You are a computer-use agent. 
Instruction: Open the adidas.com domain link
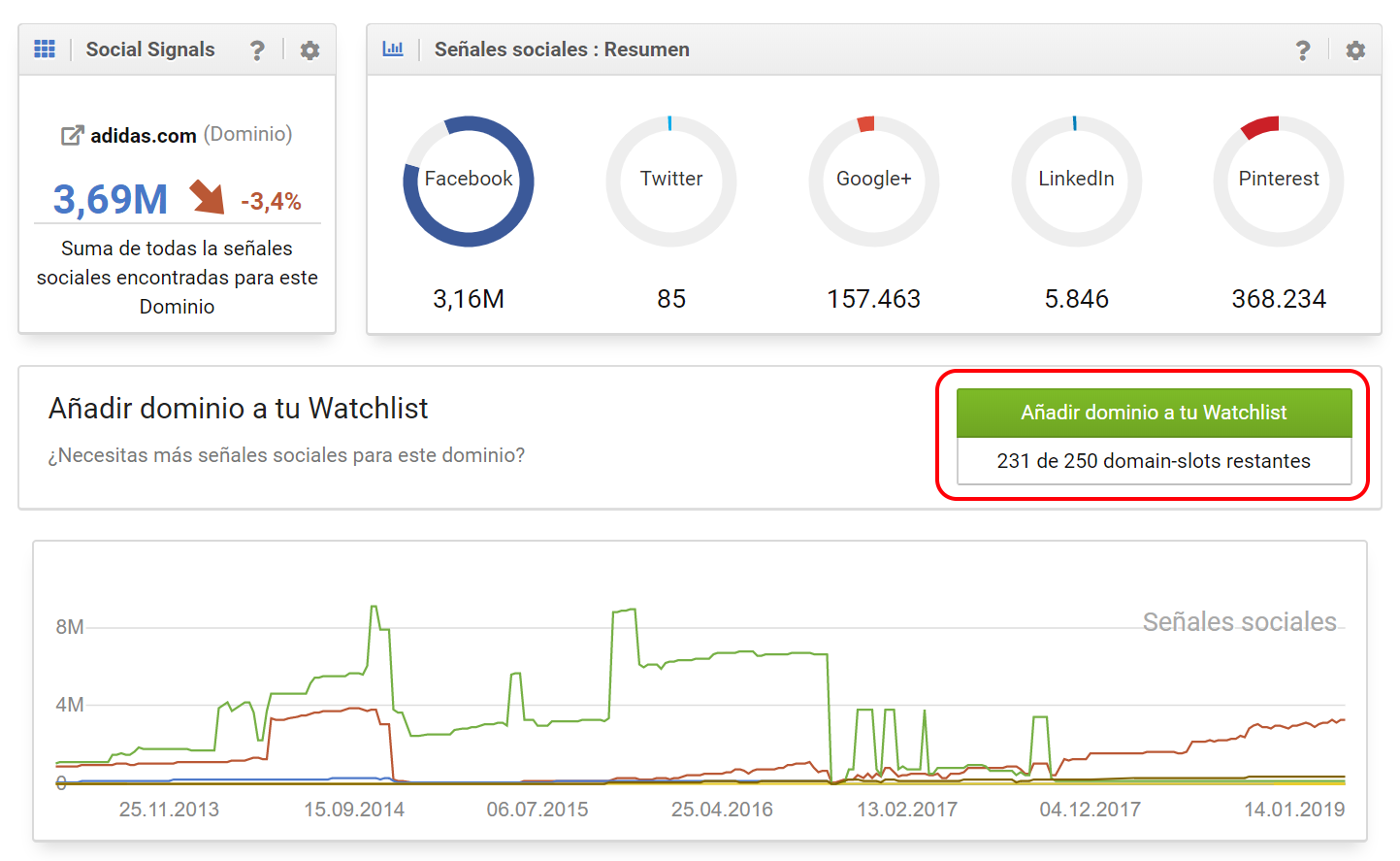point(144,136)
